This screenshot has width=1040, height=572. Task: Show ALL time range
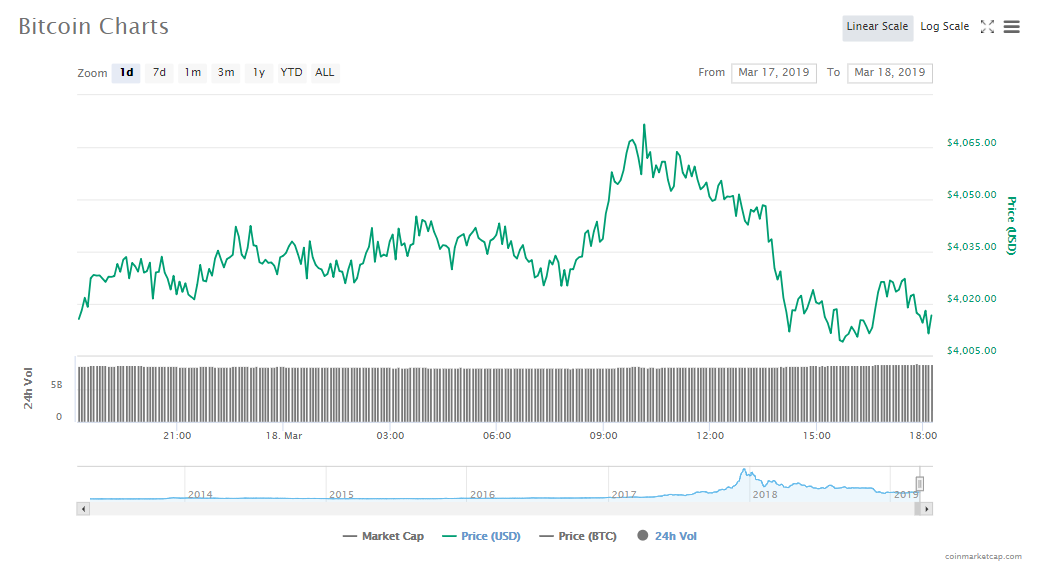(325, 73)
